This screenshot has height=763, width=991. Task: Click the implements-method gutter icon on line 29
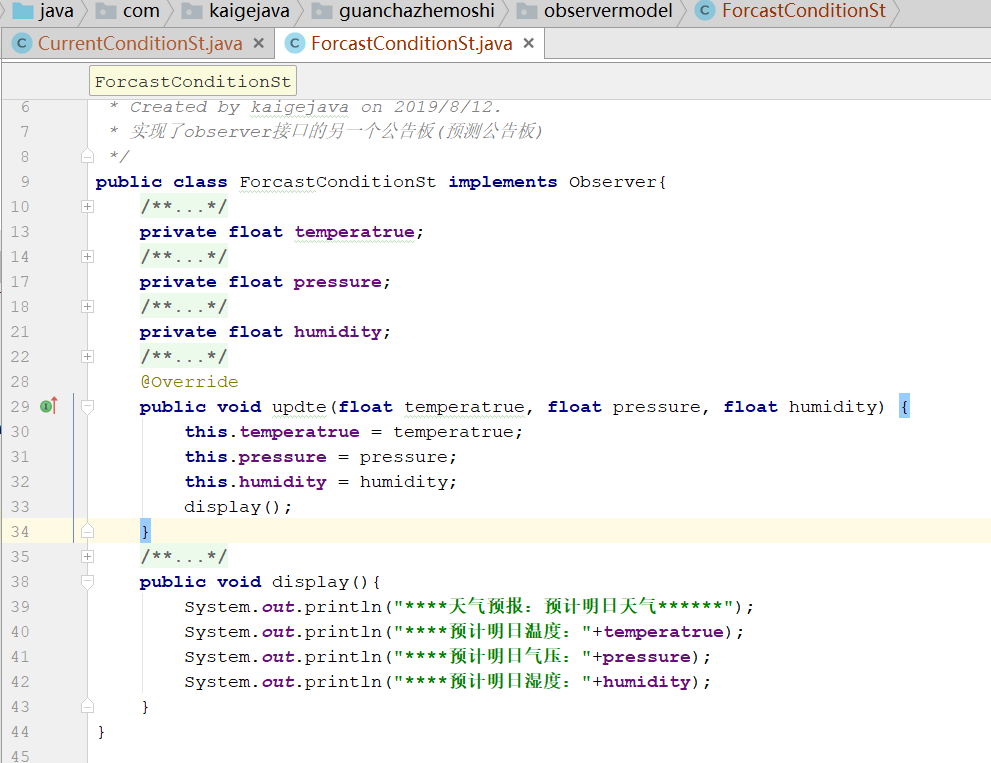[49, 406]
